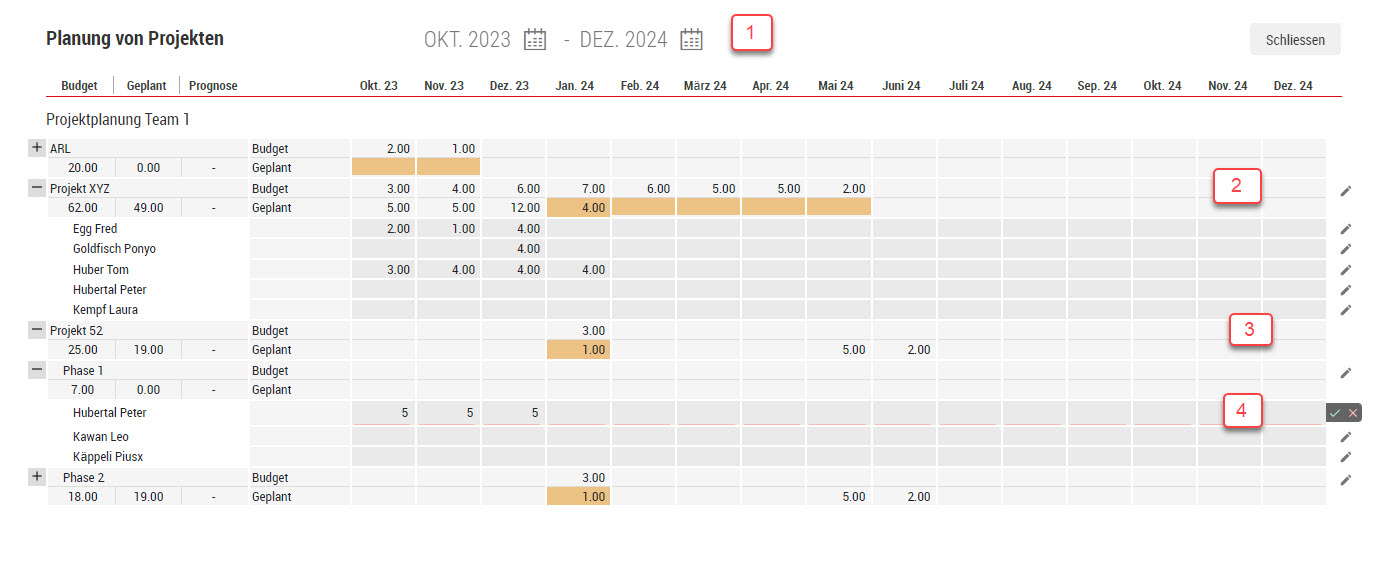
Task: Click Phase 1 budget total 7.00
Action: 82,390
